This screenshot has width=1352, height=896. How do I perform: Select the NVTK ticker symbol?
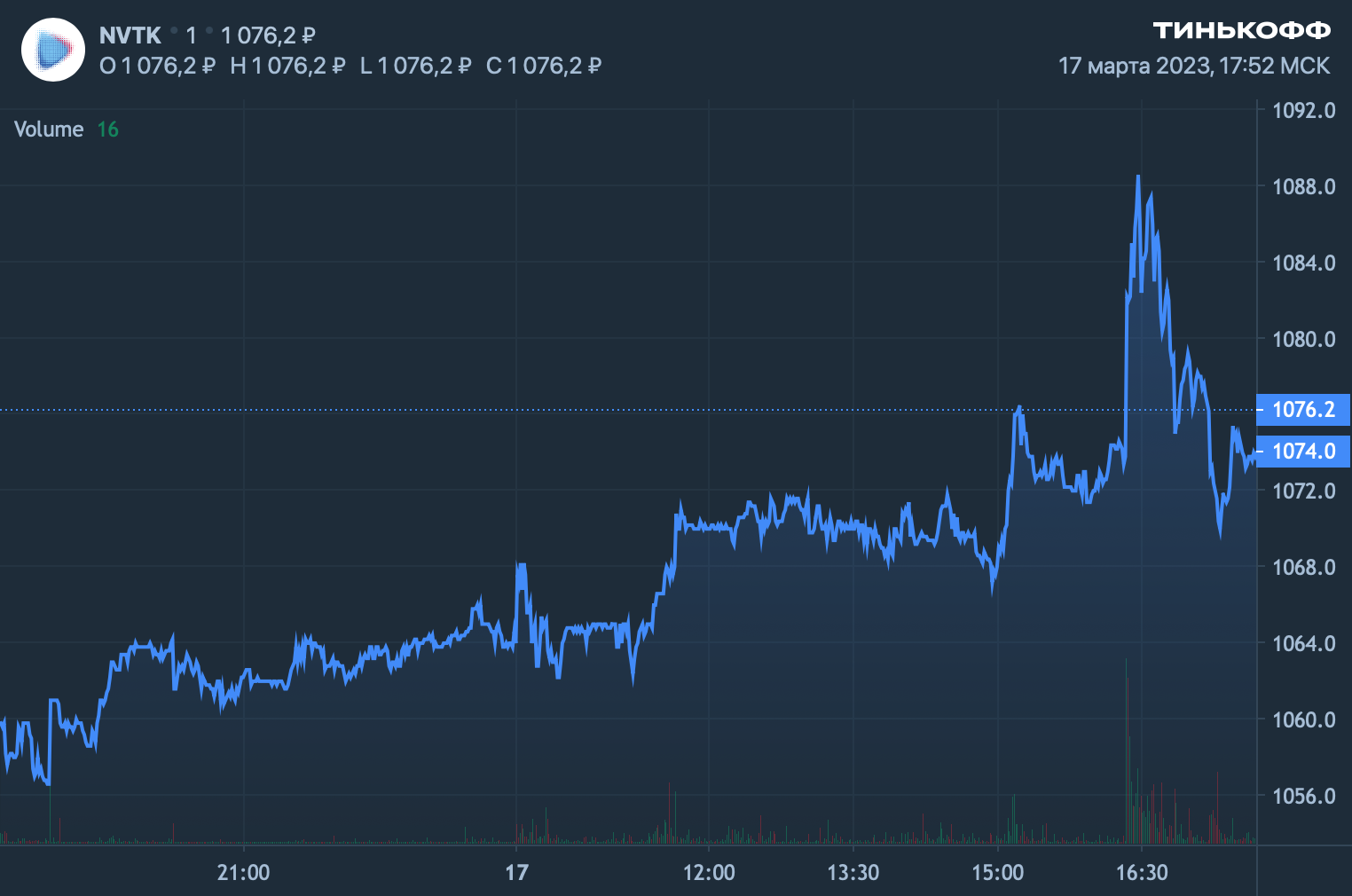tap(130, 35)
